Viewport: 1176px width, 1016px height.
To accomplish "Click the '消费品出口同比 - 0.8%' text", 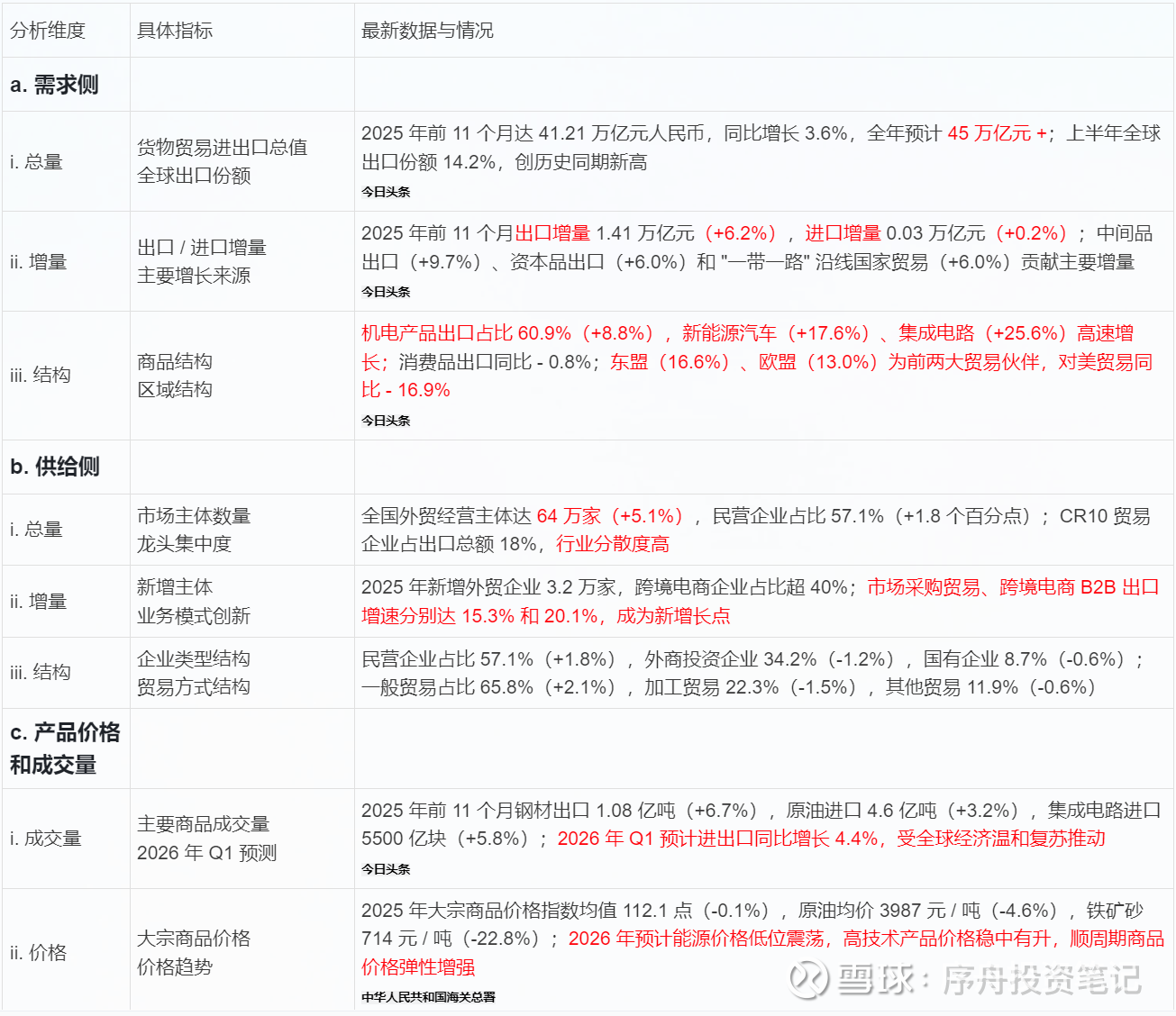I will (495, 362).
